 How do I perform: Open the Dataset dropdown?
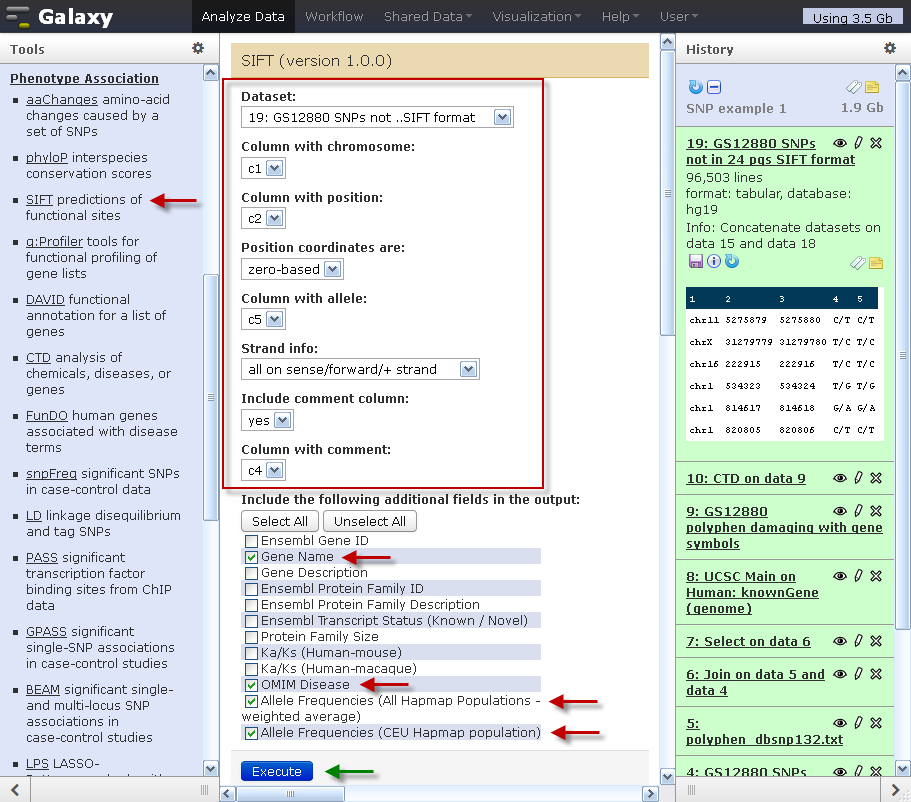[377, 117]
